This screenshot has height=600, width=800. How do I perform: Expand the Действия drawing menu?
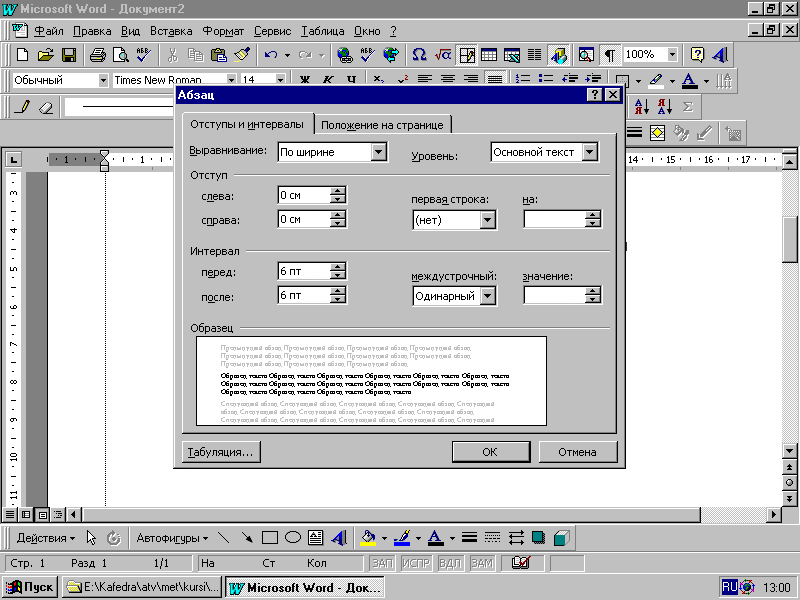pyautogui.click(x=45, y=538)
